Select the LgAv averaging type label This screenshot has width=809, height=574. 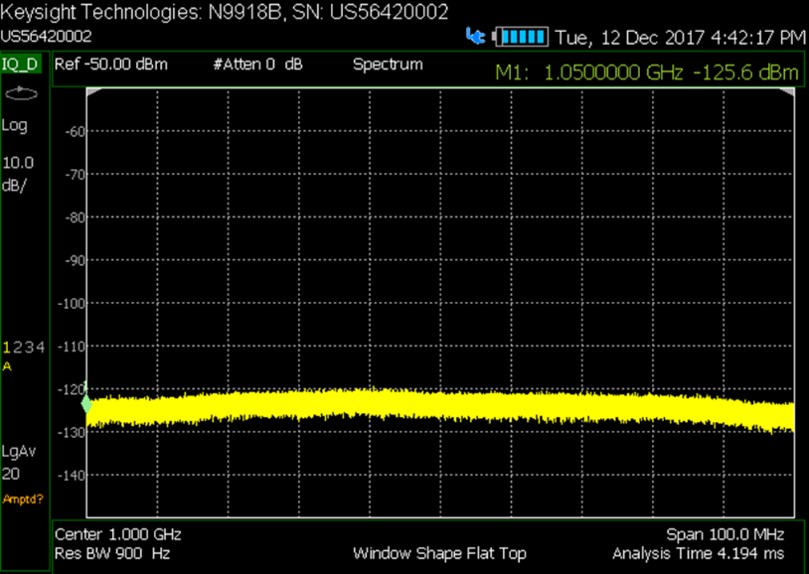point(19,452)
